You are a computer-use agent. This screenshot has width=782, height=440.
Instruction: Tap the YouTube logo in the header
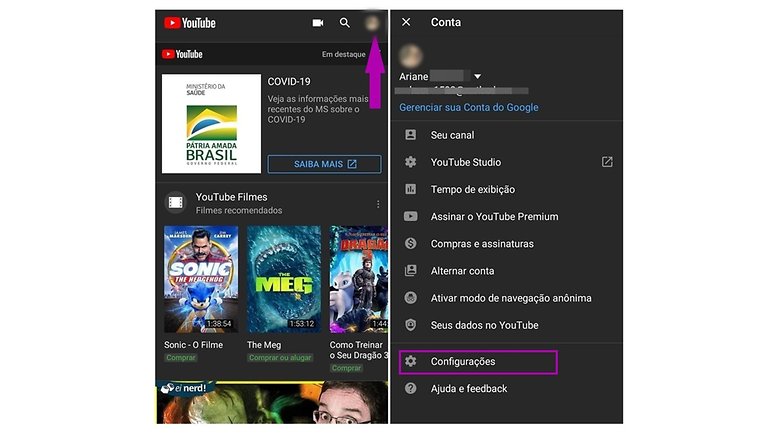pos(190,23)
